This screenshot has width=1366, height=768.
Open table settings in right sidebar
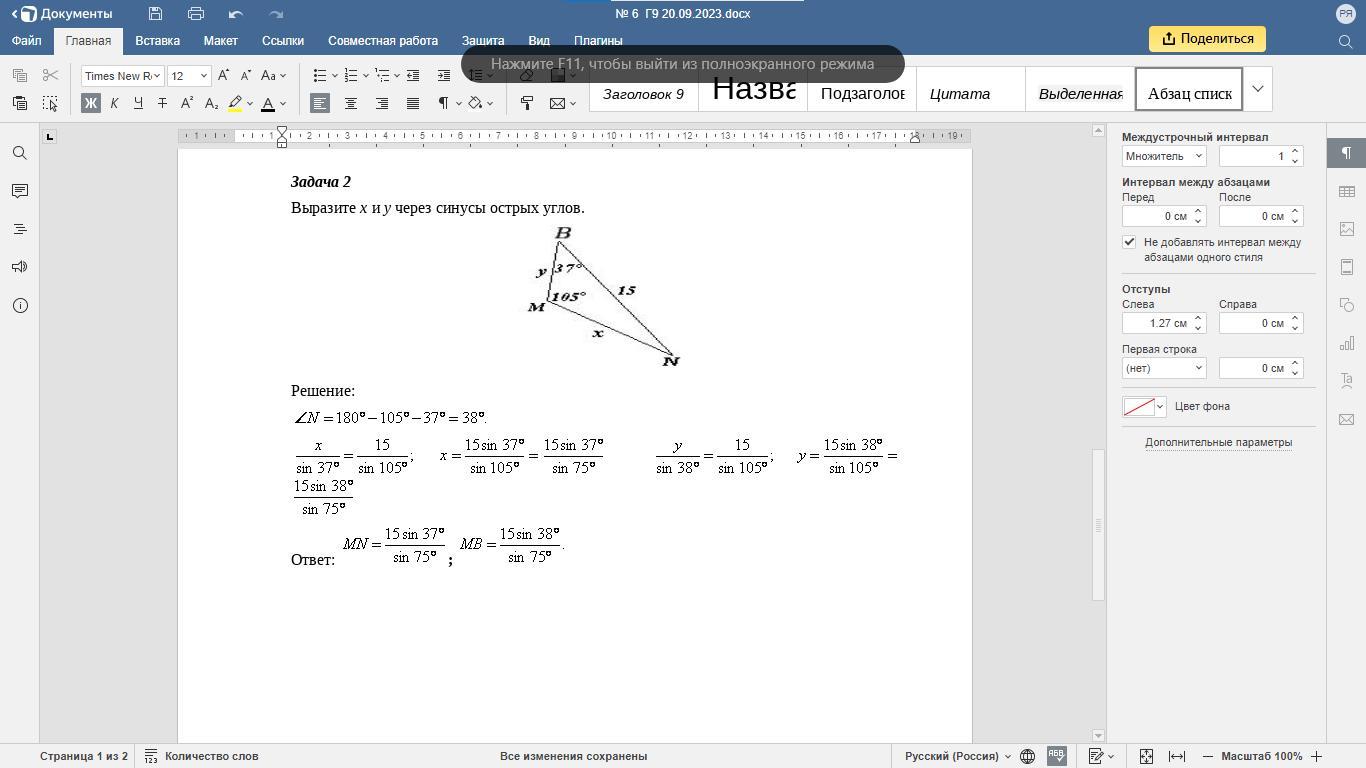(1347, 191)
